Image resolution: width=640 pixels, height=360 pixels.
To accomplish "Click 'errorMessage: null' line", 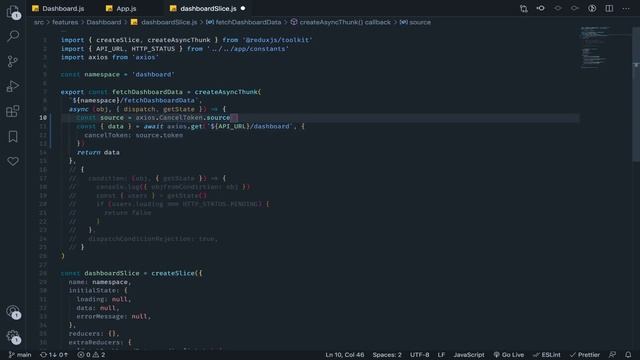I will pos(113,316).
